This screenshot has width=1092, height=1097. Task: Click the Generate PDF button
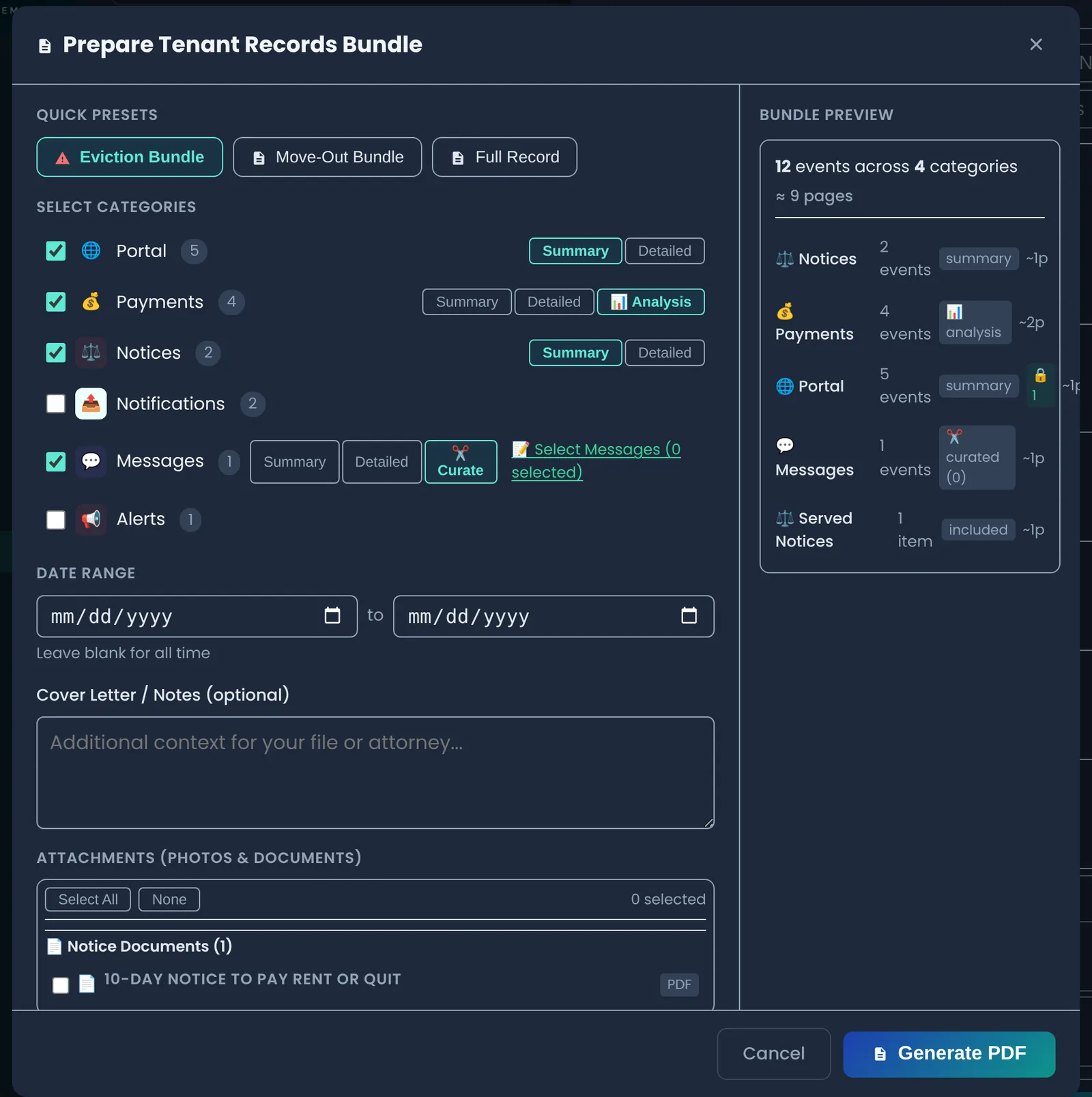pos(949,1054)
